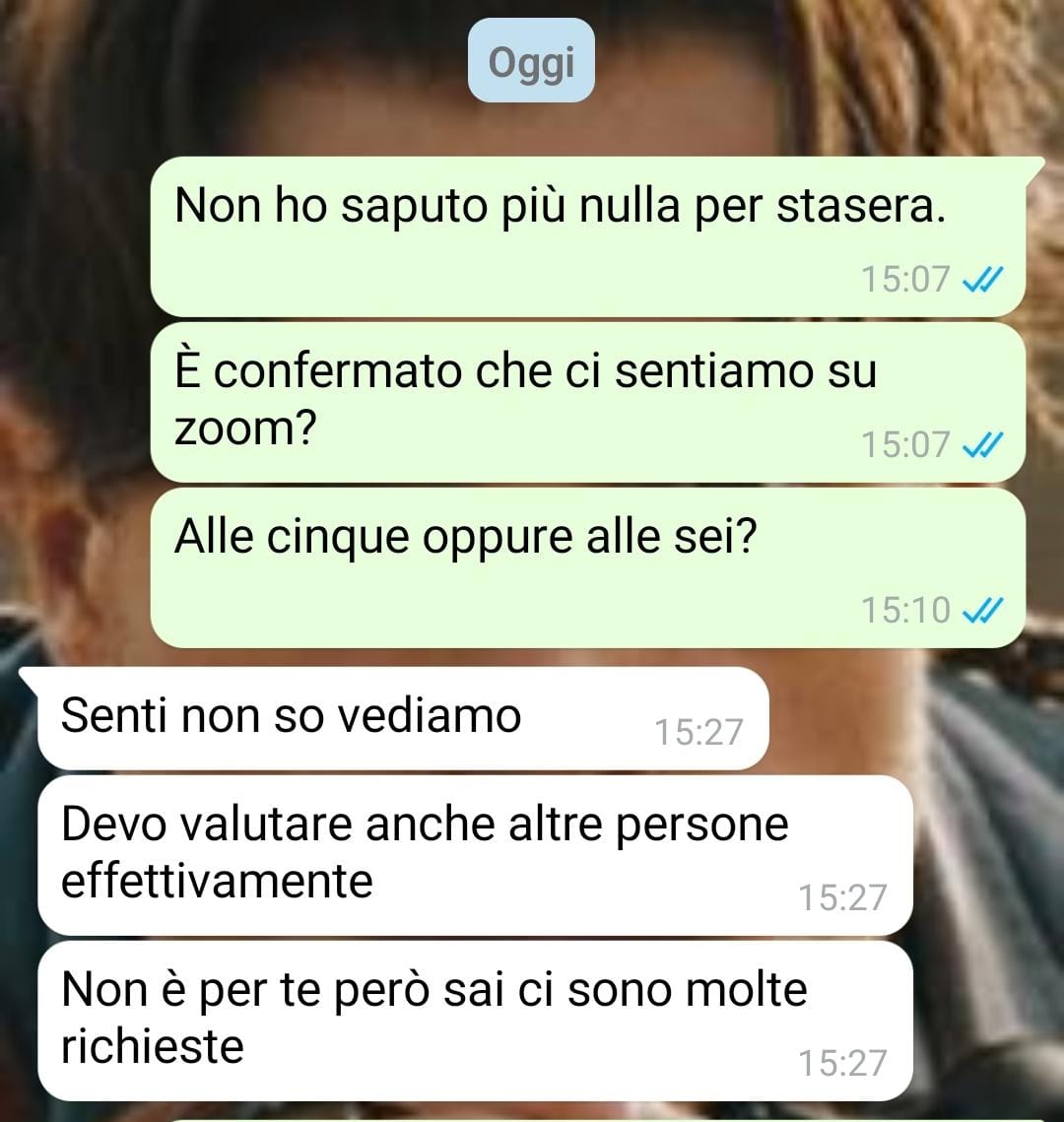Screen dimensions: 1064x1122
Task: Tap the blue double check on the zoom message
Action: coord(983,445)
